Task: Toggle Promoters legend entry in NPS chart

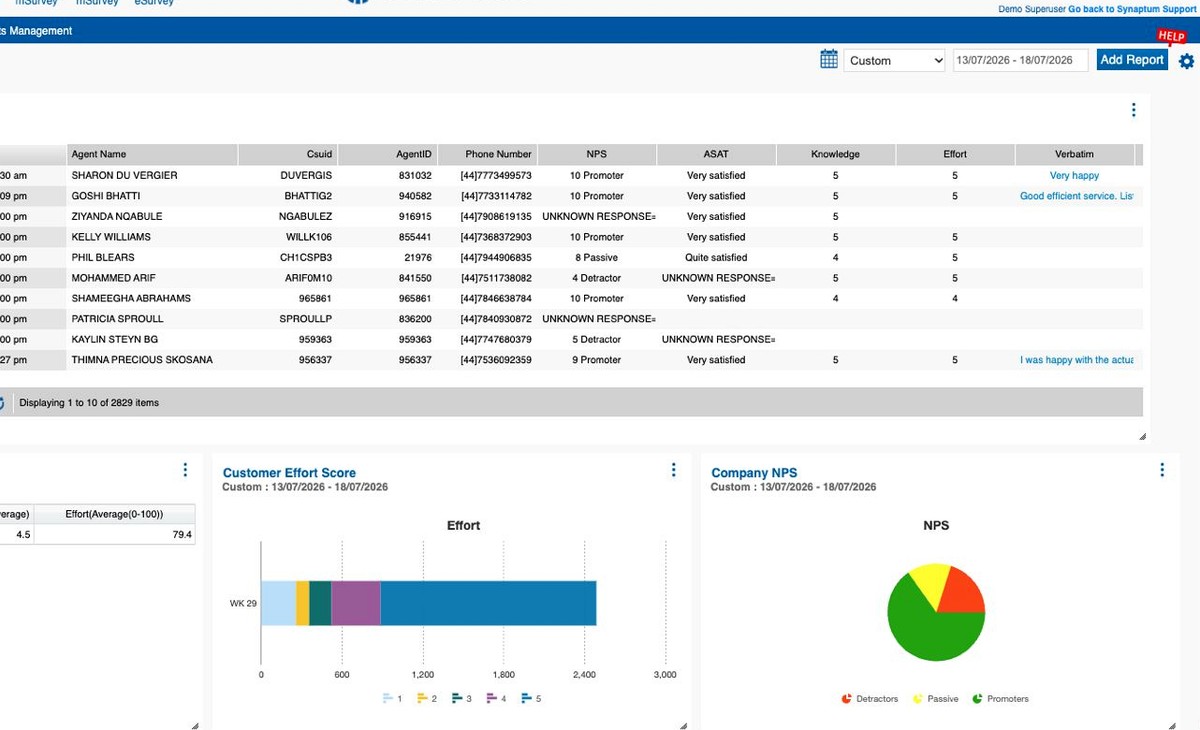Action: click(1000, 699)
